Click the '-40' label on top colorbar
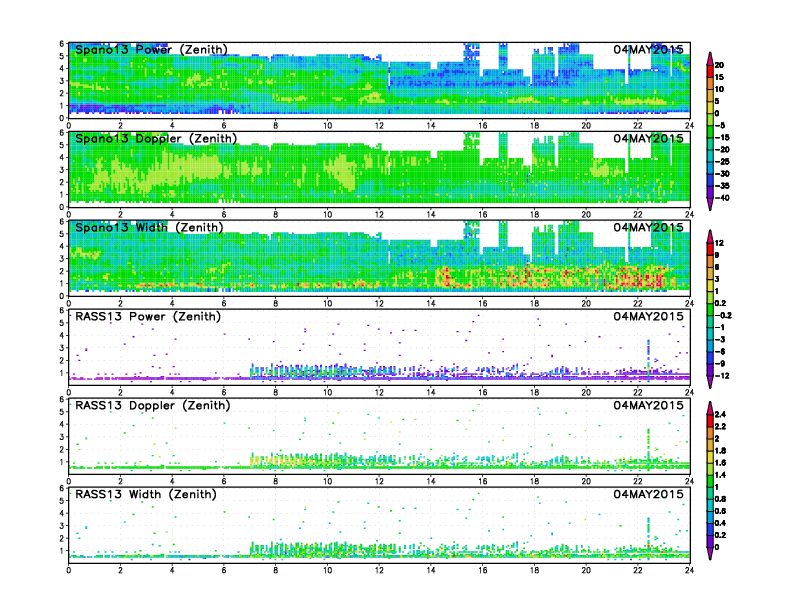792x612 pixels. pos(722,198)
